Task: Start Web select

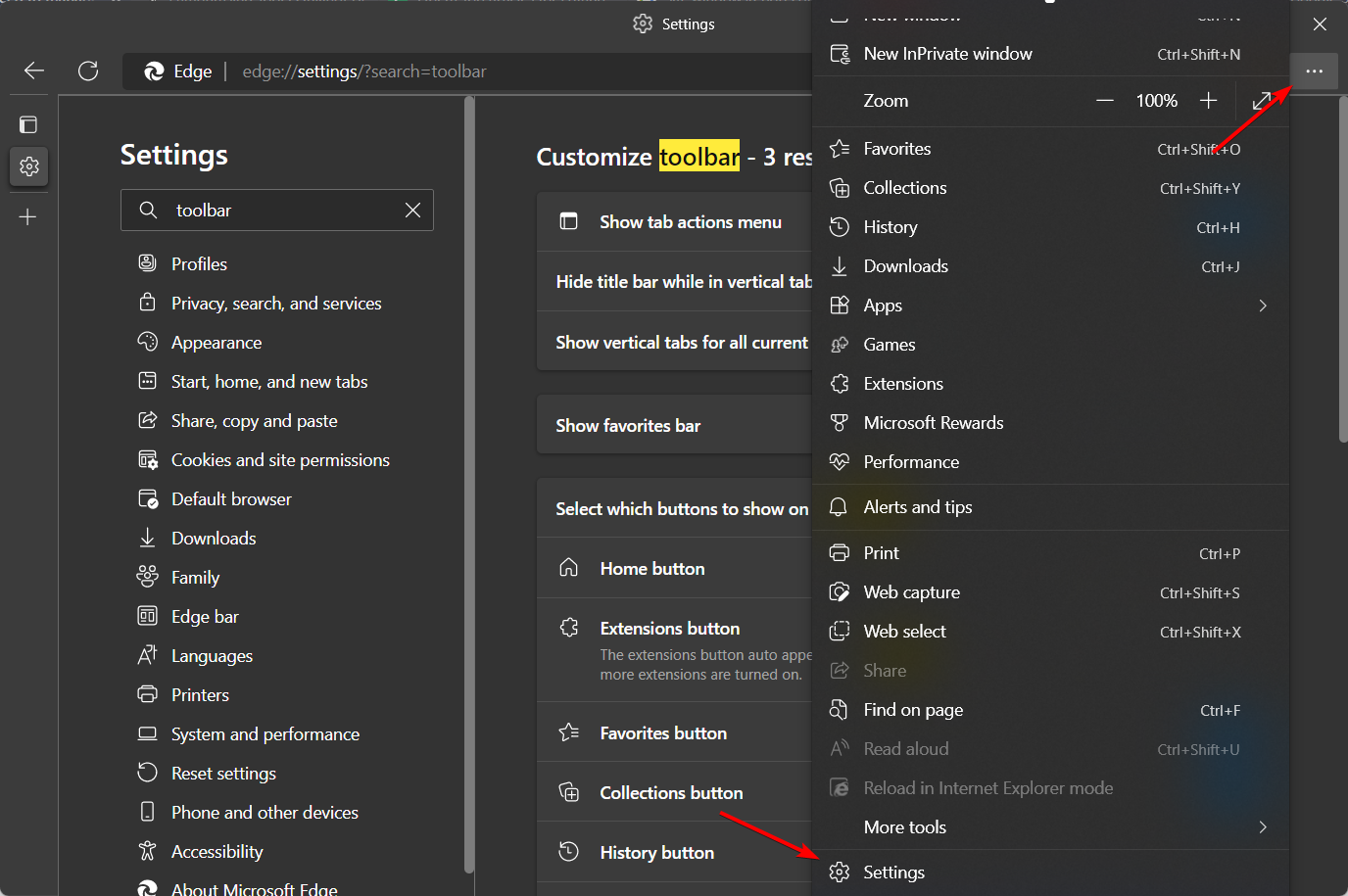Action: click(x=1050, y=632)
